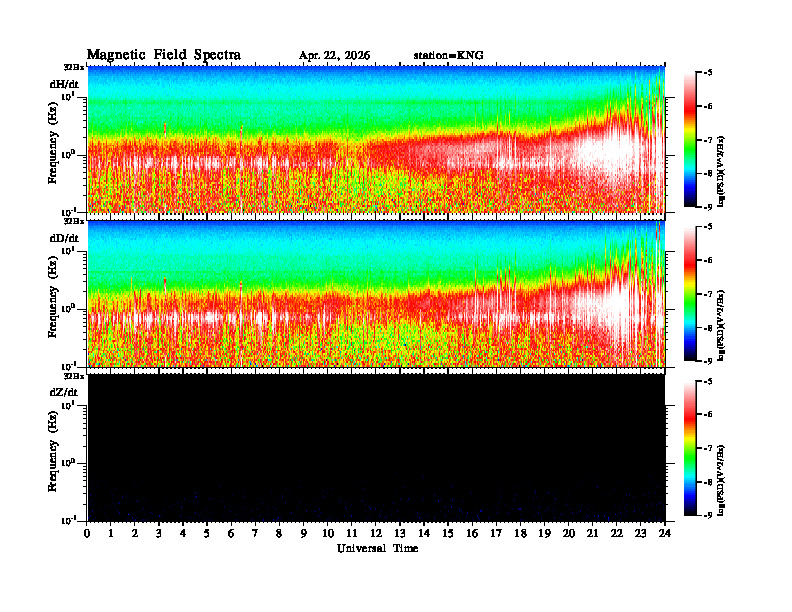Image resolution: width=792 pixels, height=612 pixels.
Task: Click the black dZ/dt spectrogram plot
Action: pyautogui.click(x=376, y=448)
